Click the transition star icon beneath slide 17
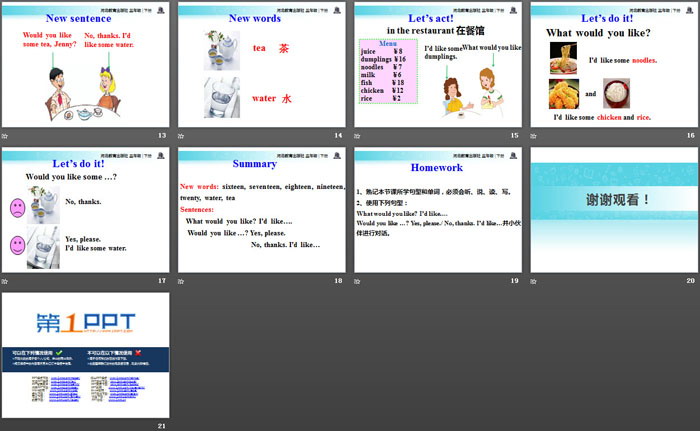 pyautogui.click(x=5, y=281)
